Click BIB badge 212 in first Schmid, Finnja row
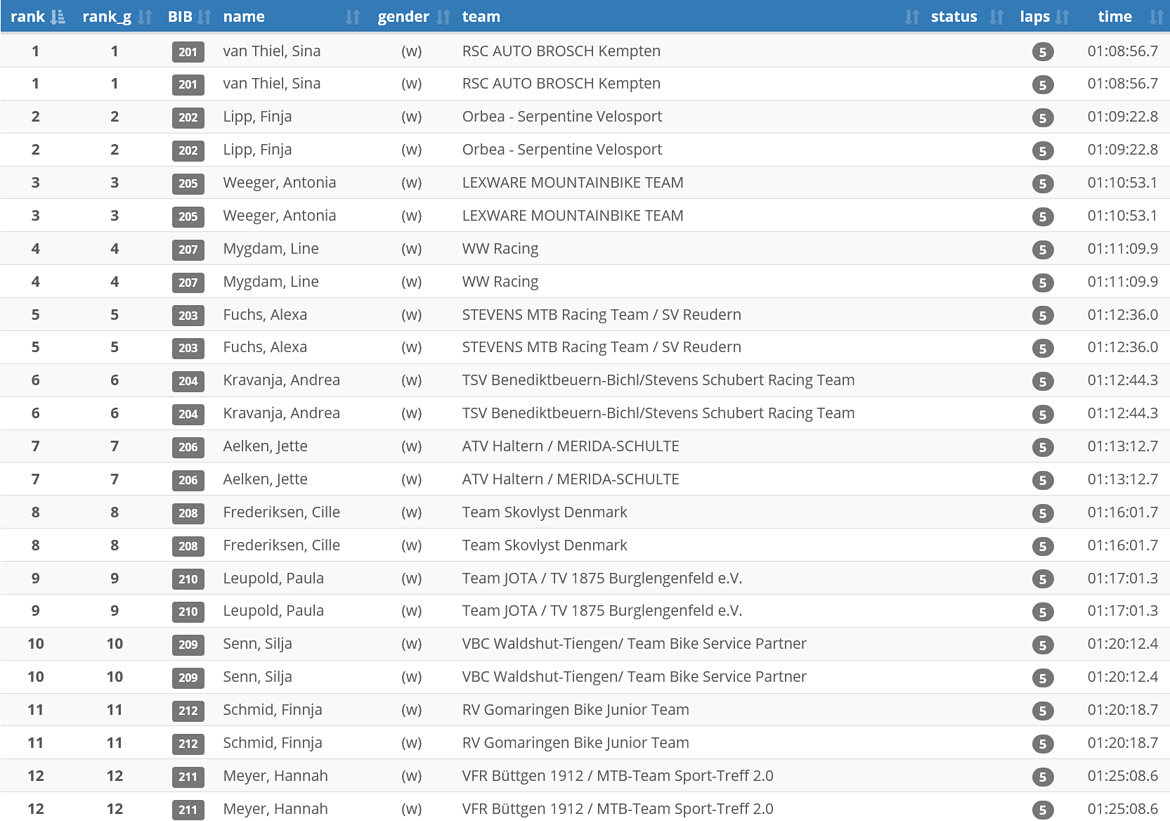Screen dimensions: 1170x821 [x=188, y=711]
